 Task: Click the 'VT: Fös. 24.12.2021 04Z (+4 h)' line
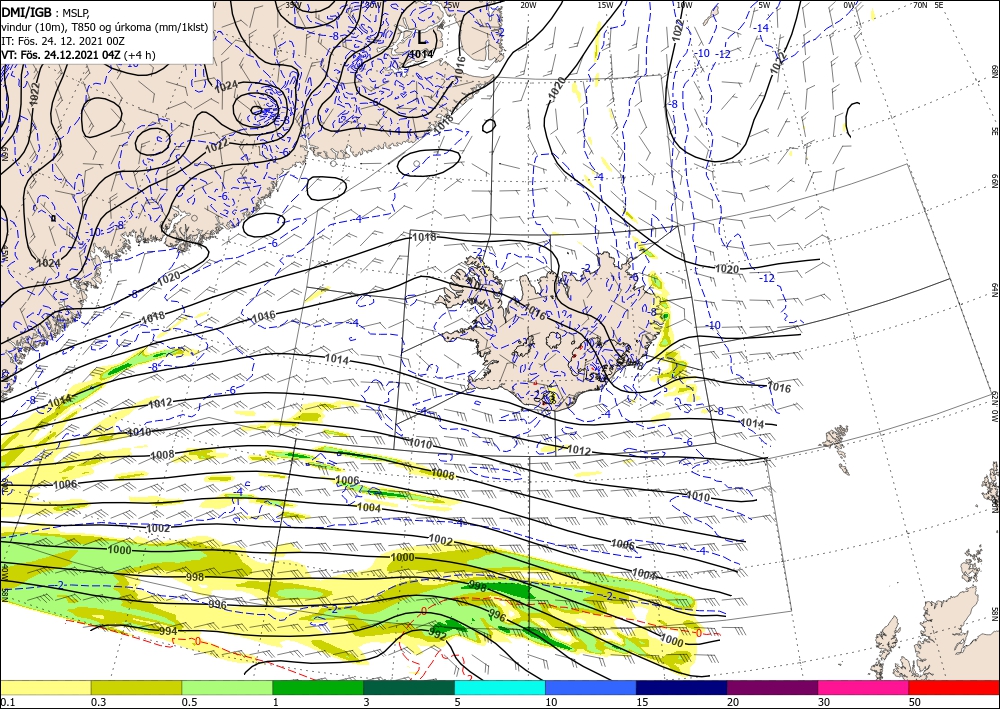78,54
